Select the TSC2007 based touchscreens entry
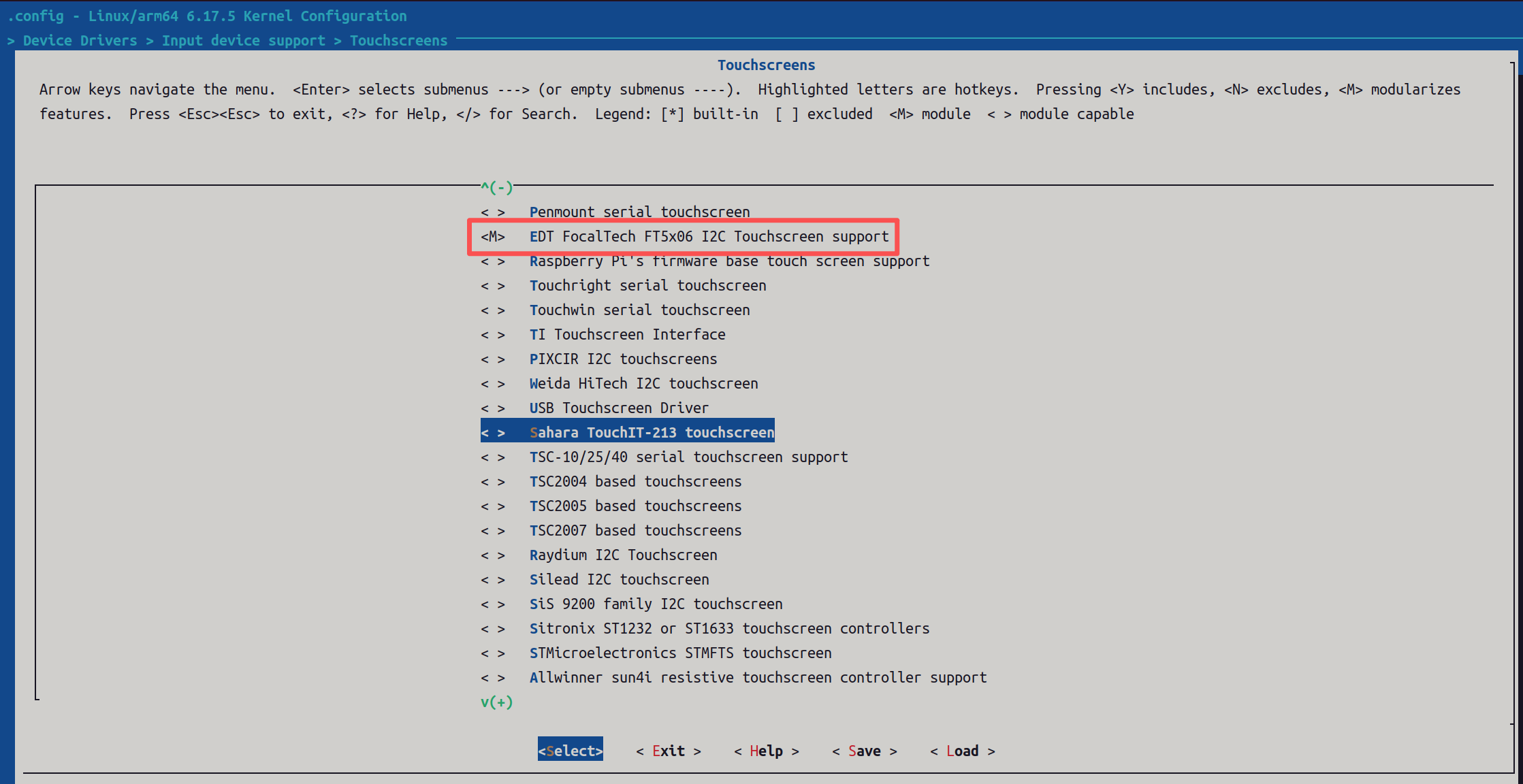 coord(635,531)
